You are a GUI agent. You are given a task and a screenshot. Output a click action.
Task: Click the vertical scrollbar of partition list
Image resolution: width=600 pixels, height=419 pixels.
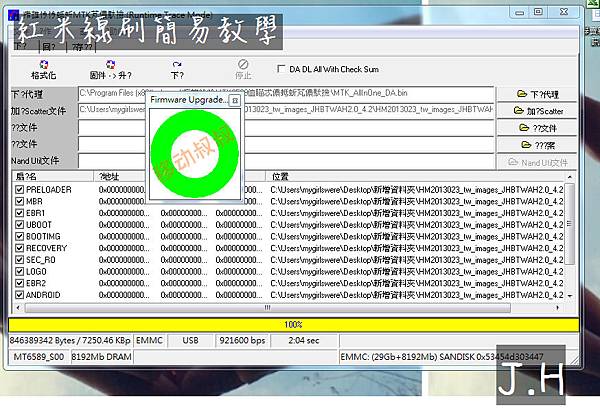pos(569,224)
